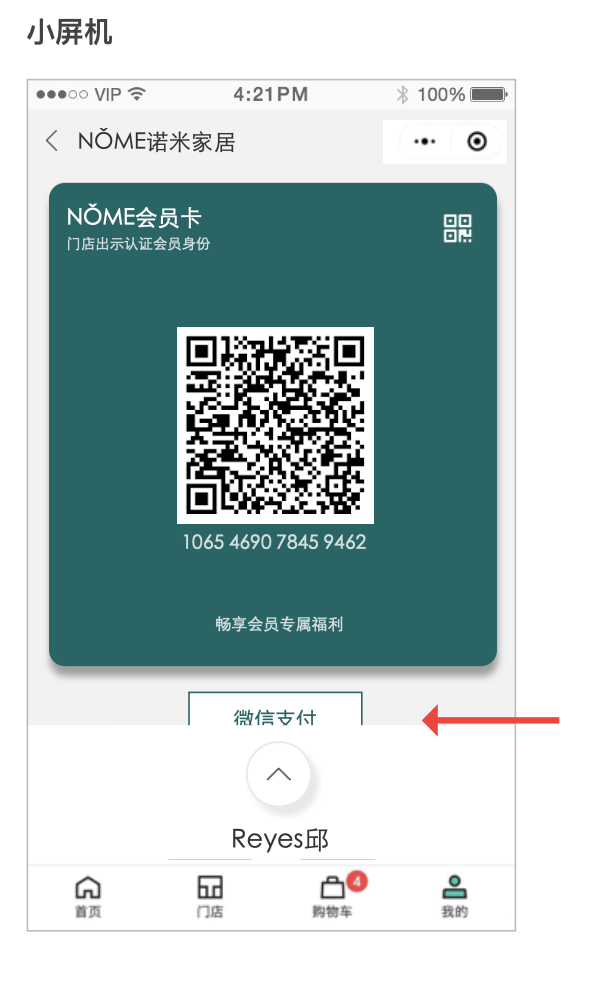616x1002 pixels.
Task: Tap the circular close target icon
Action: (x=477, y=141)
